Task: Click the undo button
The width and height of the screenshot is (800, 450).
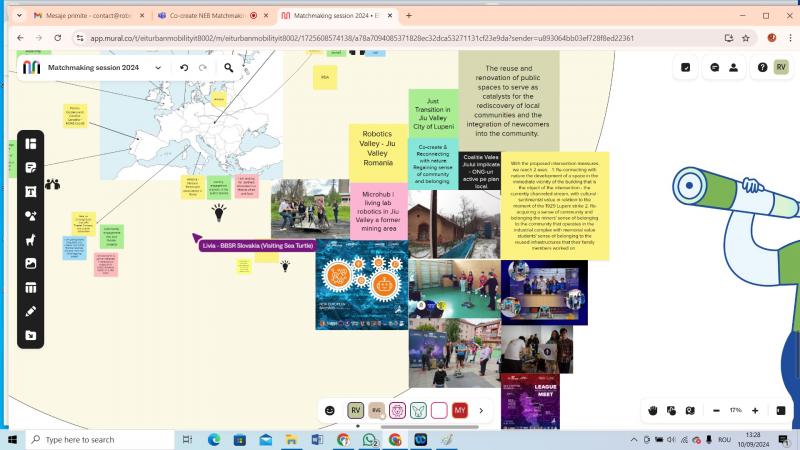Action: point(184,67)
